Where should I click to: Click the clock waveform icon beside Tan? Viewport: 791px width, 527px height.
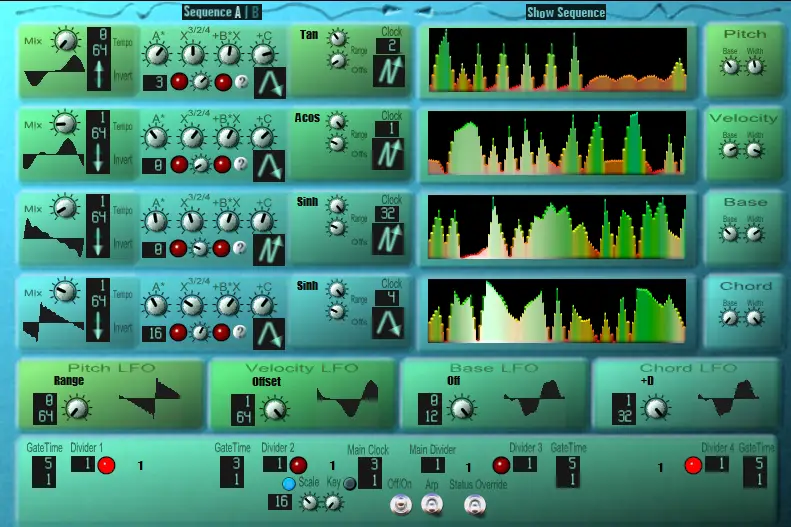389,71
